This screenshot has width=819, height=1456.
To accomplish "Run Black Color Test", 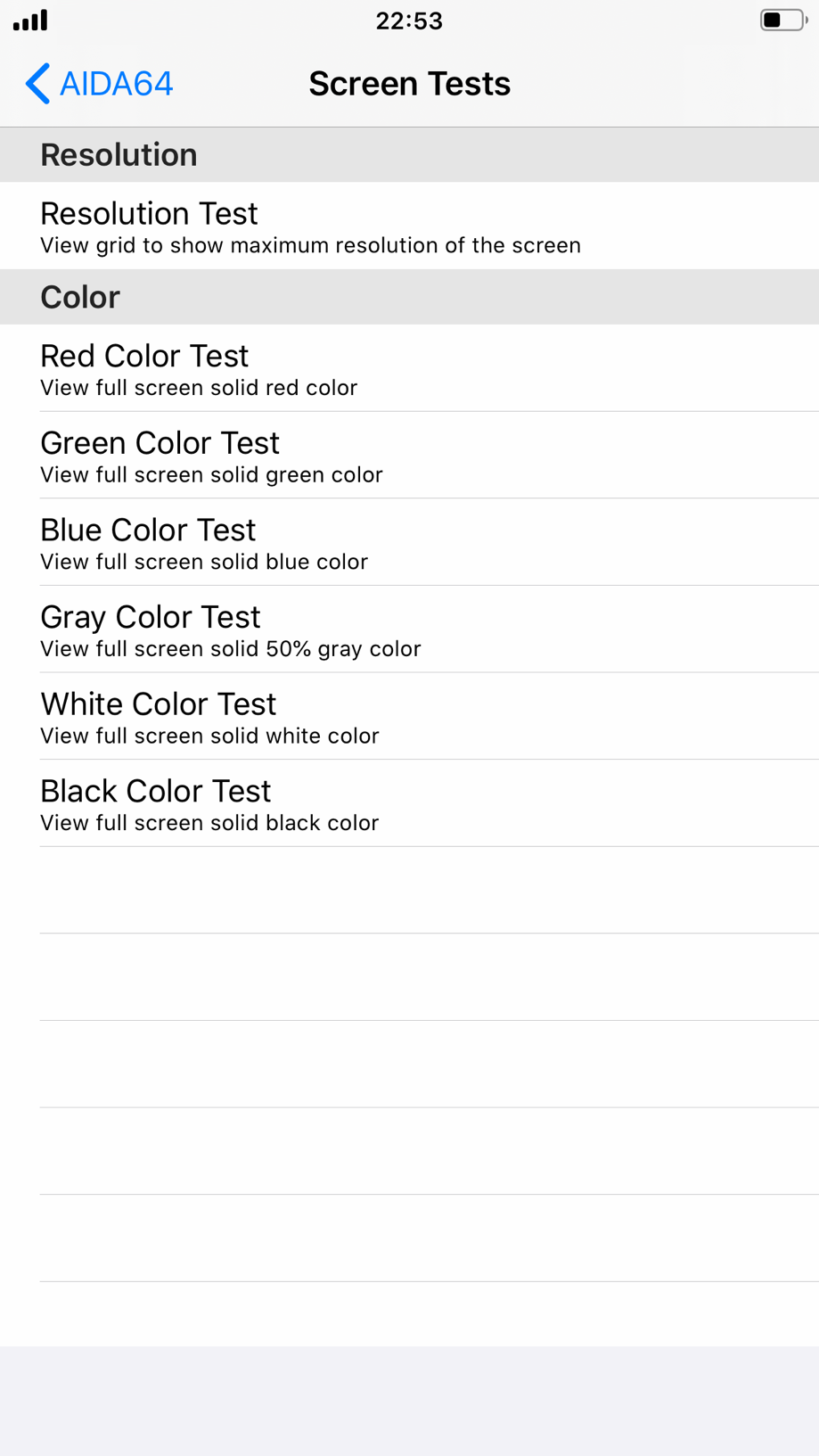I will click(409, 803).
